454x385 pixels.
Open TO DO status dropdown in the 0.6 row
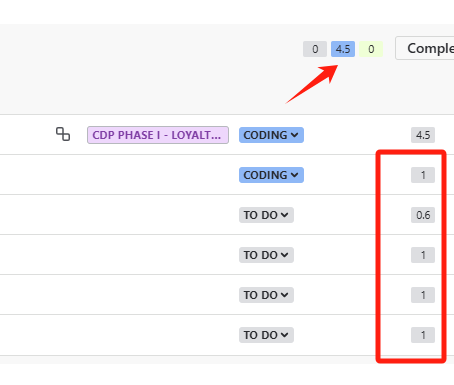click(x=266, y=215)
